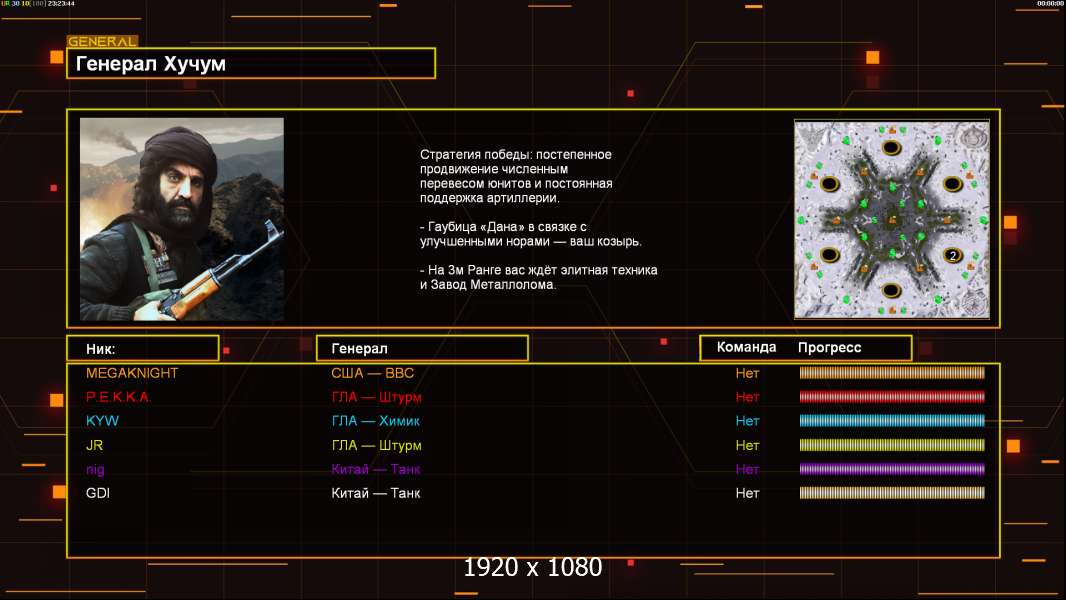Select player MEGAKNIGHT in the list
The width and height of the screenshot is (1066, 600).
(132, 373)
